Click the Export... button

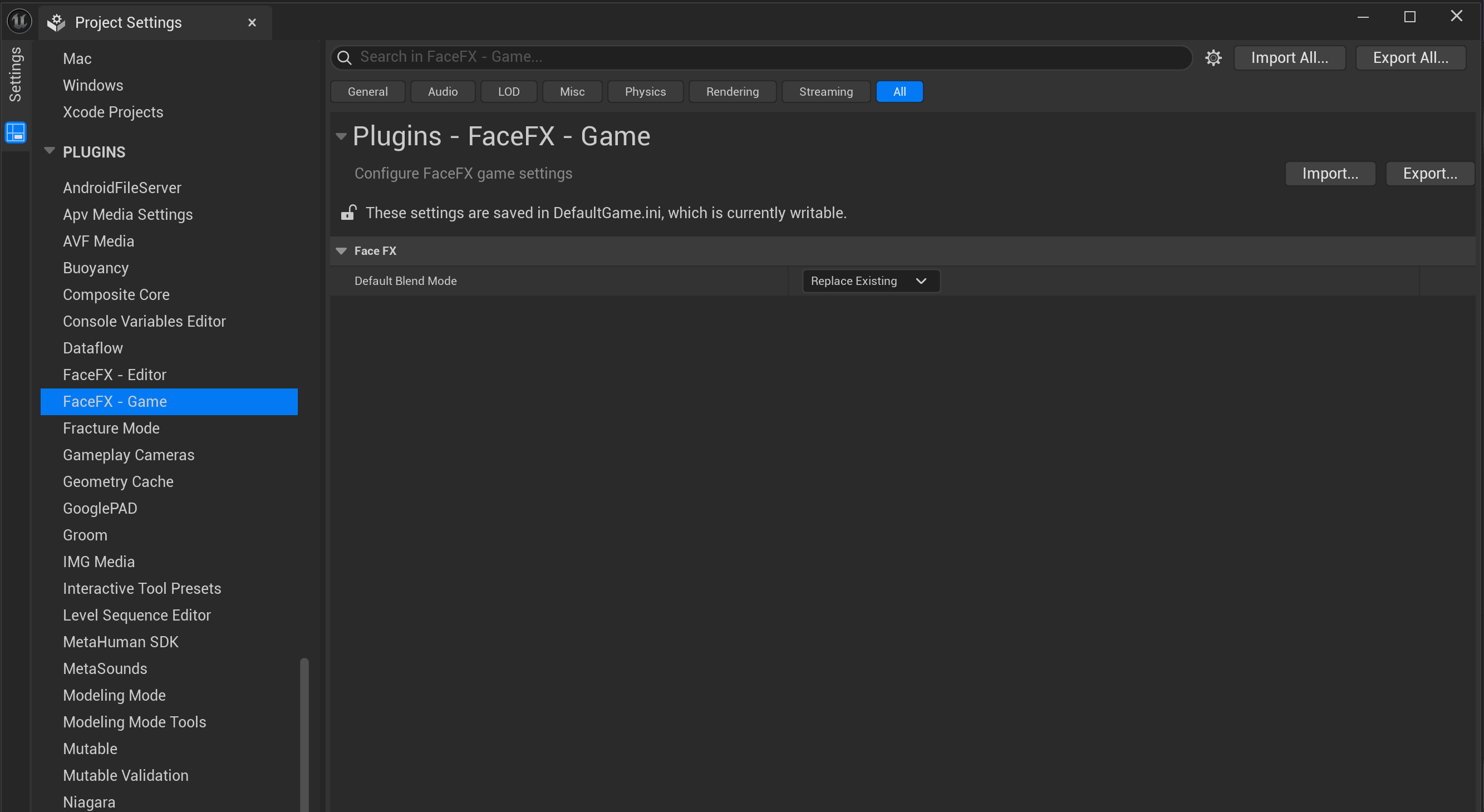click(1430, 173)
